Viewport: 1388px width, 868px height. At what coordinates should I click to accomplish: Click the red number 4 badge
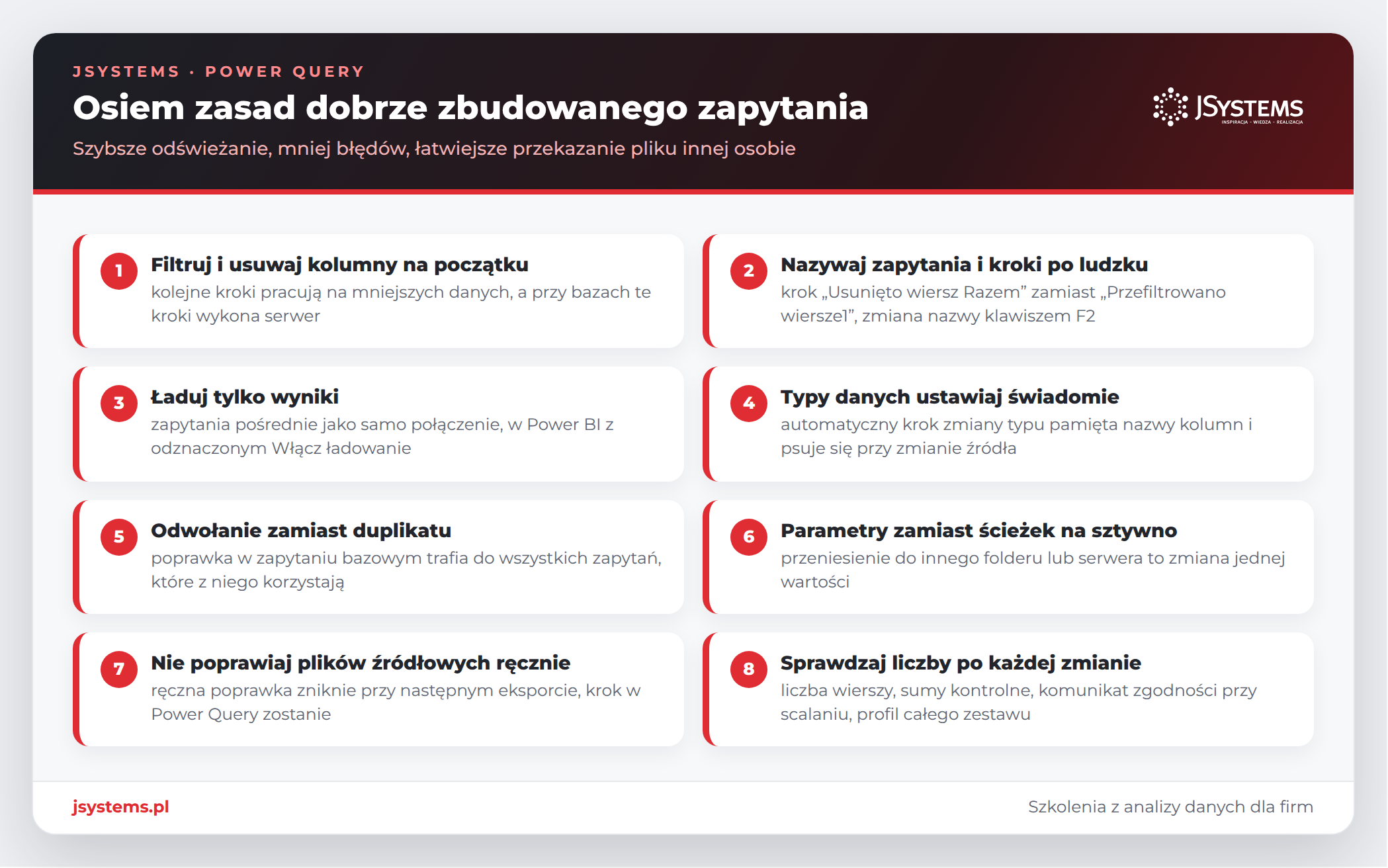pos(749,403)
